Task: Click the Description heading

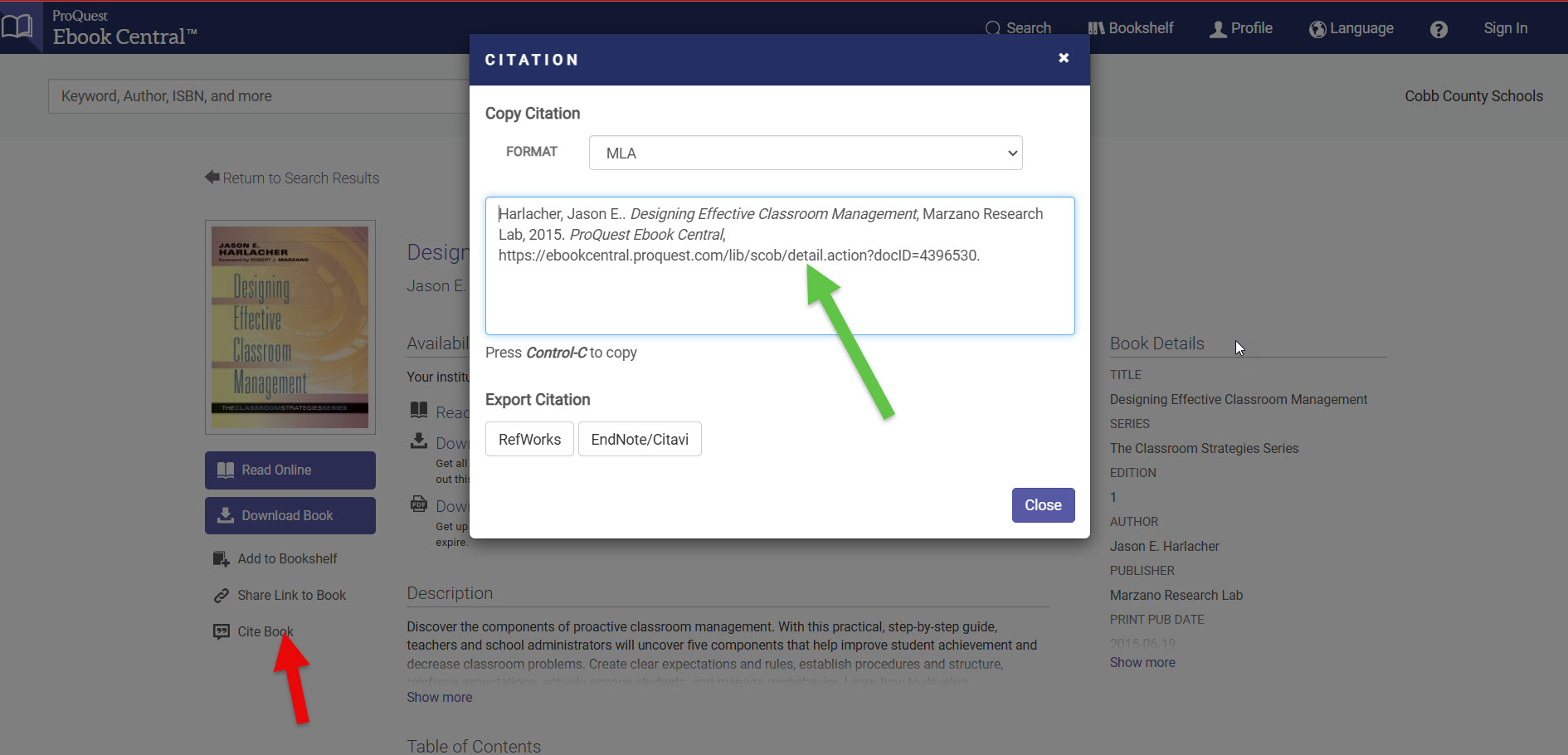Action: (450, 593)
